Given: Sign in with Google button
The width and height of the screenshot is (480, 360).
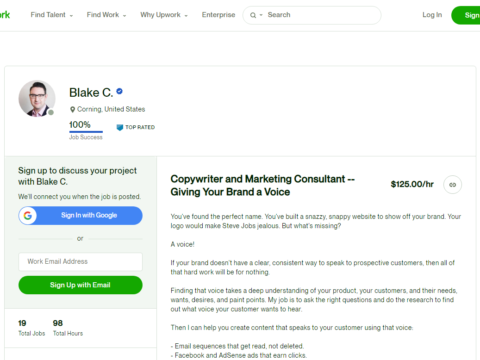Looking at the screenshot, I should [80, 216].
